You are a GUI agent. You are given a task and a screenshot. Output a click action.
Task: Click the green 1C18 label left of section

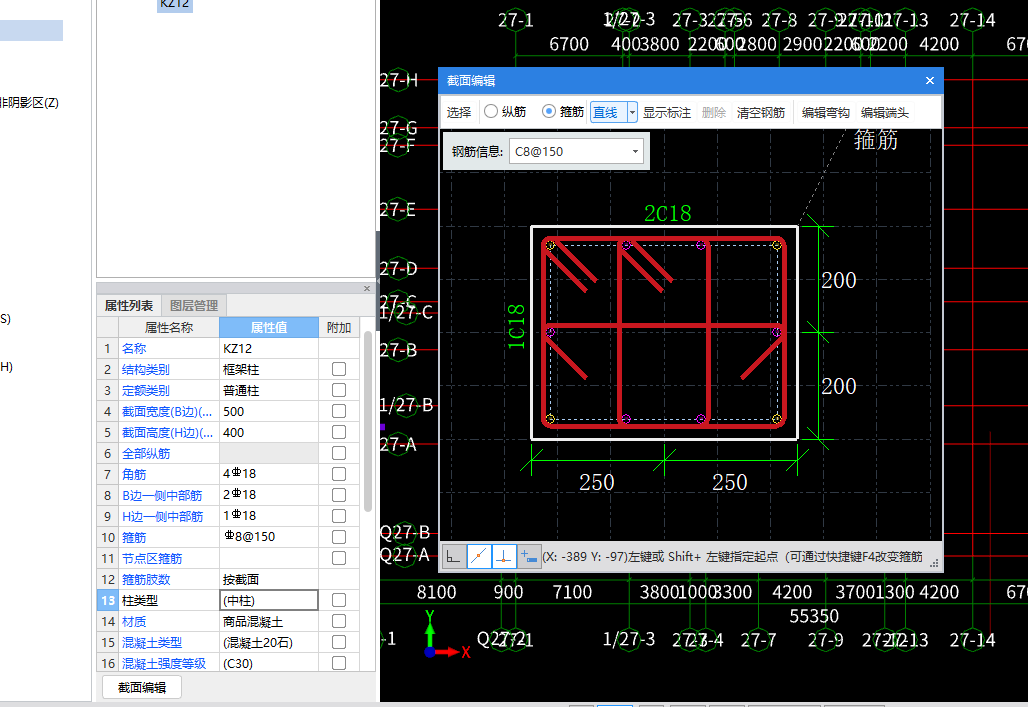(x=516, y=326)
